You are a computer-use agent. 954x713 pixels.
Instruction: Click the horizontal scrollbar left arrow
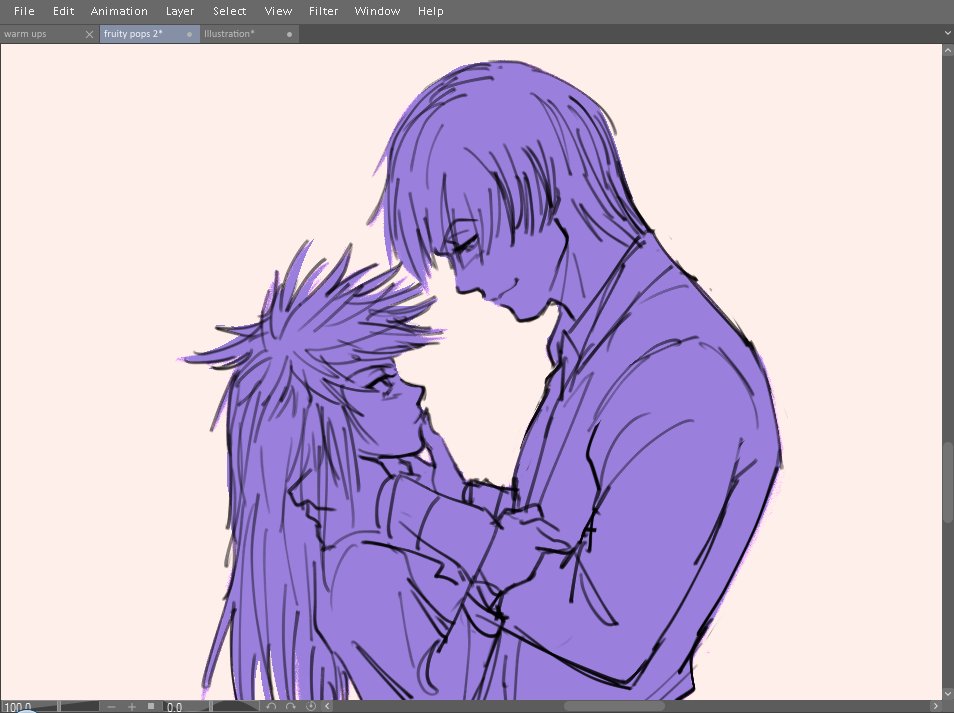coord(328,706)
